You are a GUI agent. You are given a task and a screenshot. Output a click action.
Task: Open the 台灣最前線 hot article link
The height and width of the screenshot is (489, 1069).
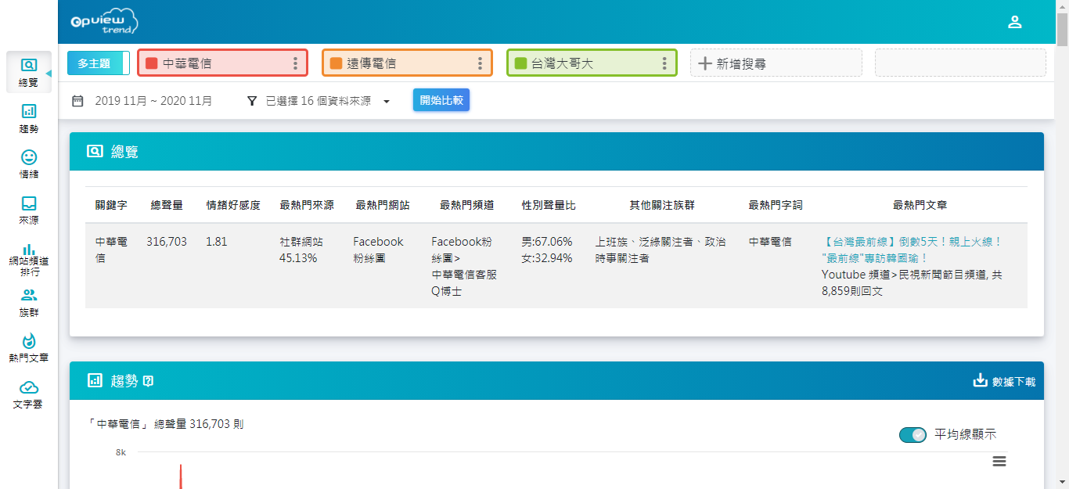914,250
